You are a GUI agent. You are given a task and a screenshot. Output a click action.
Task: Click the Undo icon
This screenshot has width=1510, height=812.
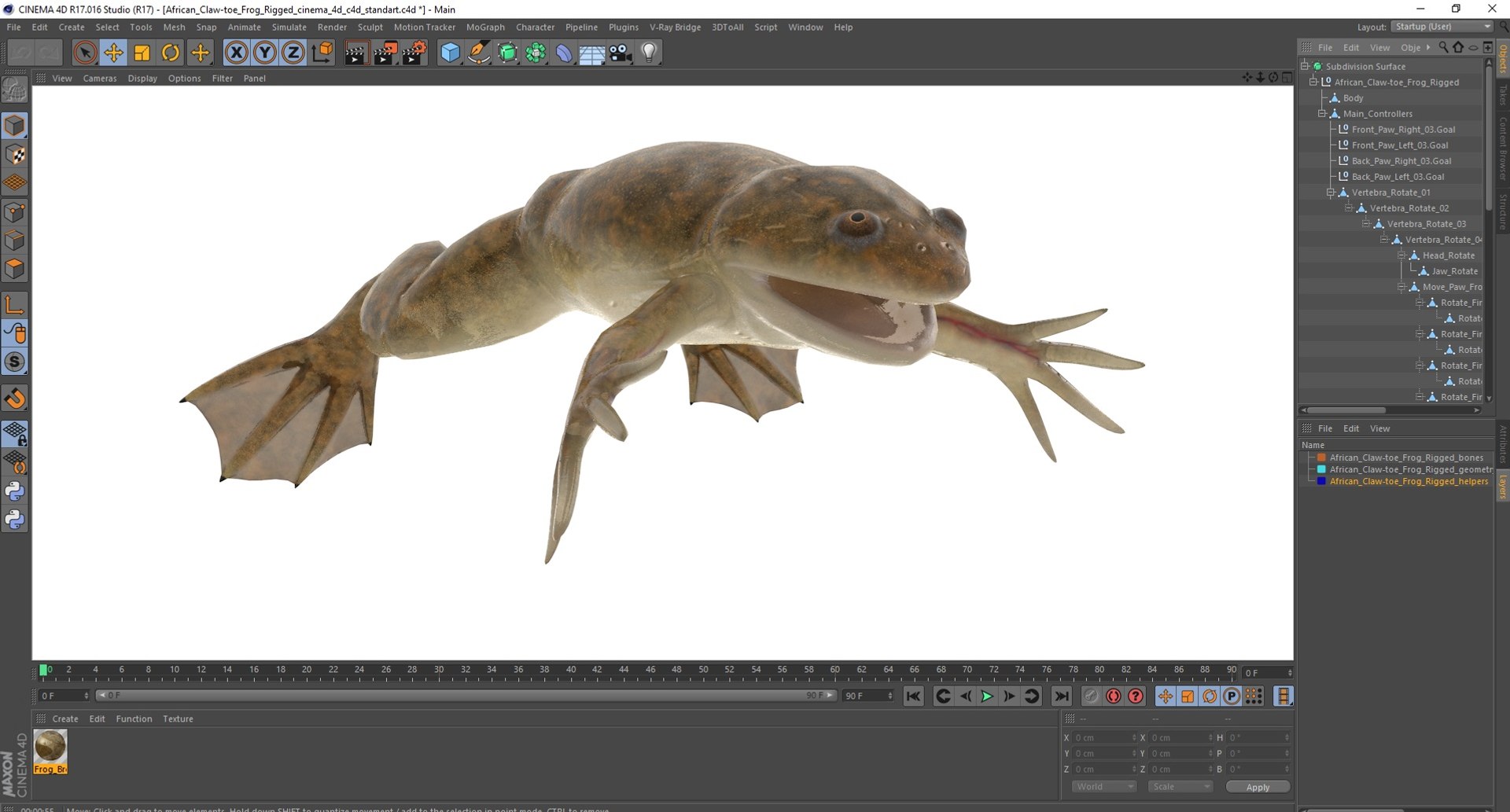click(x=21, y=53)
